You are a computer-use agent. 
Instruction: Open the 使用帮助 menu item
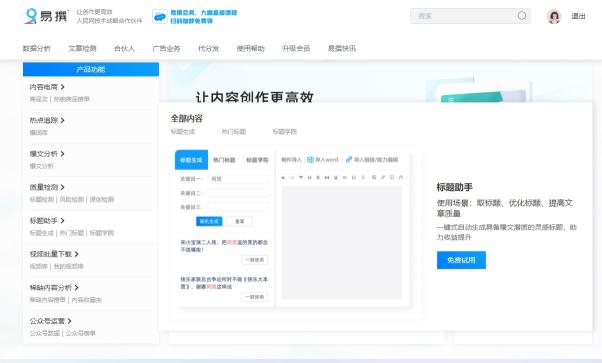[x=250, y=48]
